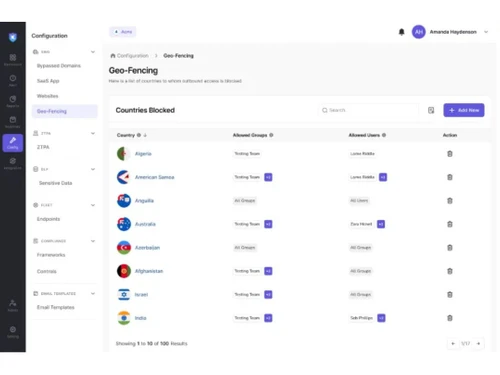Open Frameworks page
This screenshot has width=500, height=375.
(x=51, y=255)
